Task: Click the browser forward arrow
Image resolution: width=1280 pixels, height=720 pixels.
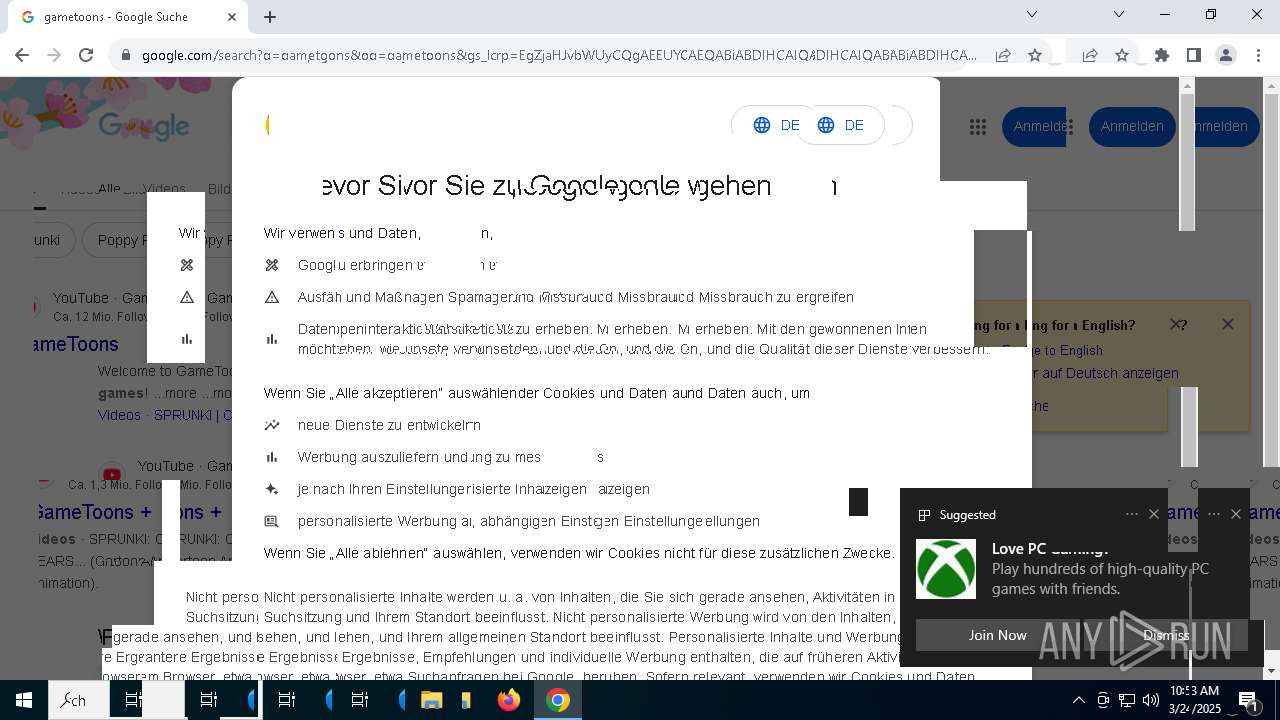Action: pos(54,55)
